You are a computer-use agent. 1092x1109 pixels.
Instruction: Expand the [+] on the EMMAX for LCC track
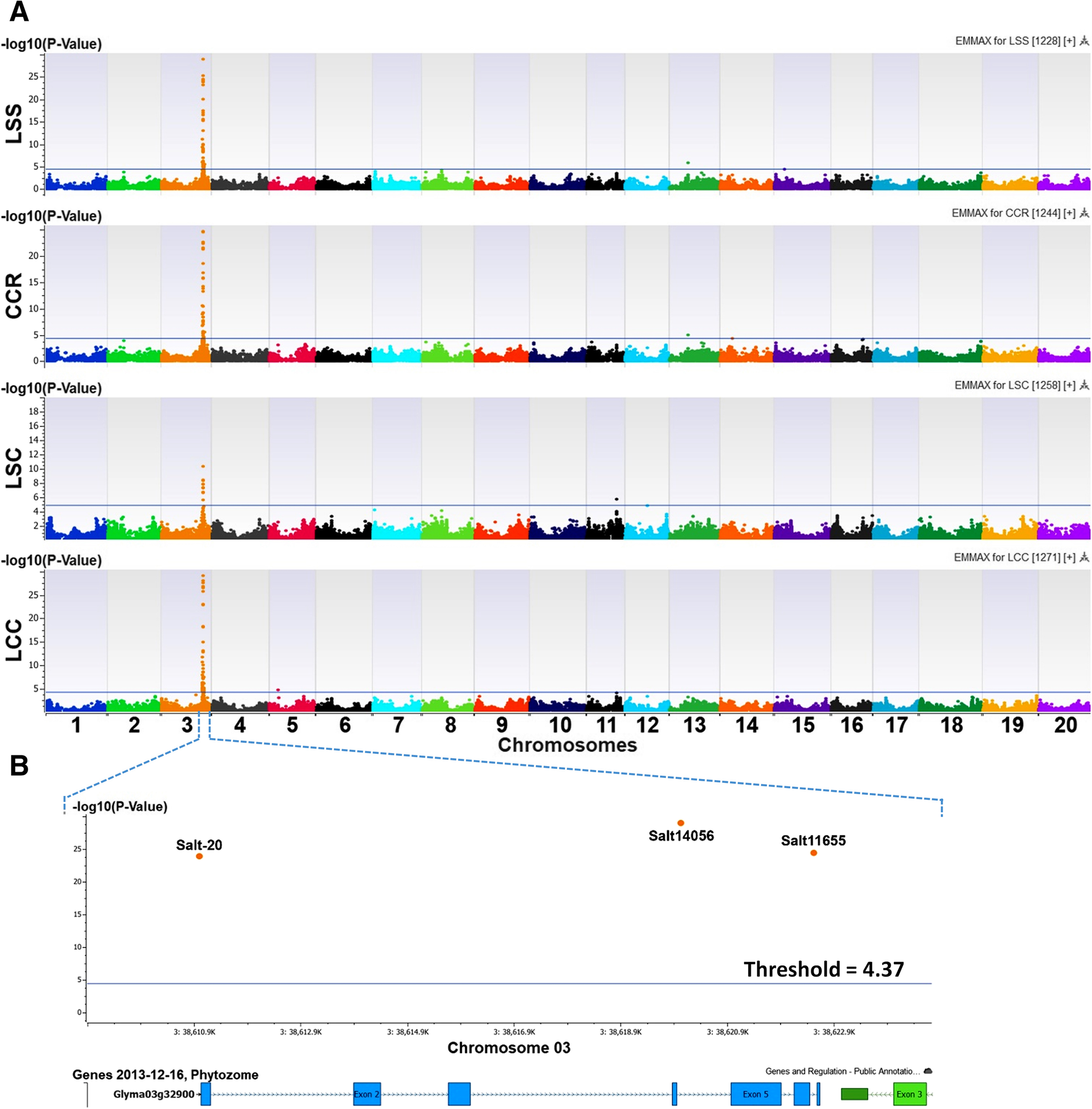(1070, 557)
